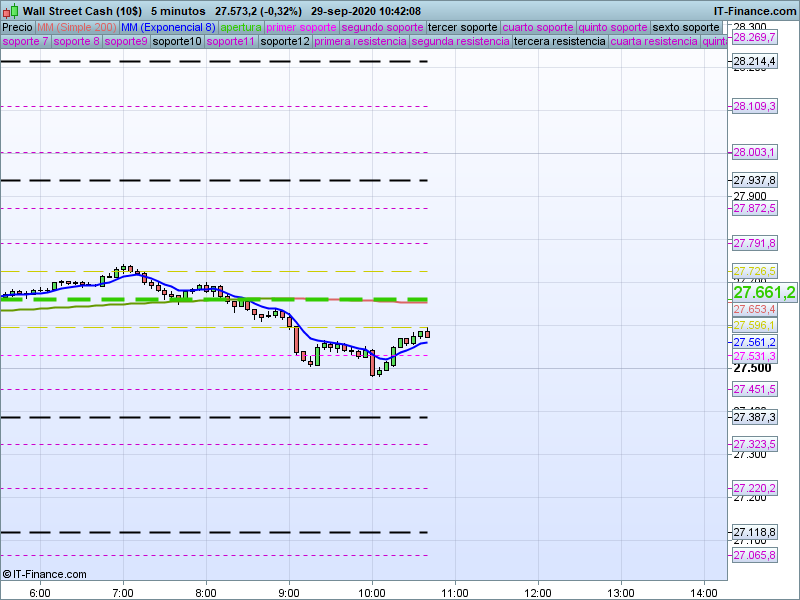Select the soporte 8 label
This screenshot has width=800, height=600.
coord(77,41)
